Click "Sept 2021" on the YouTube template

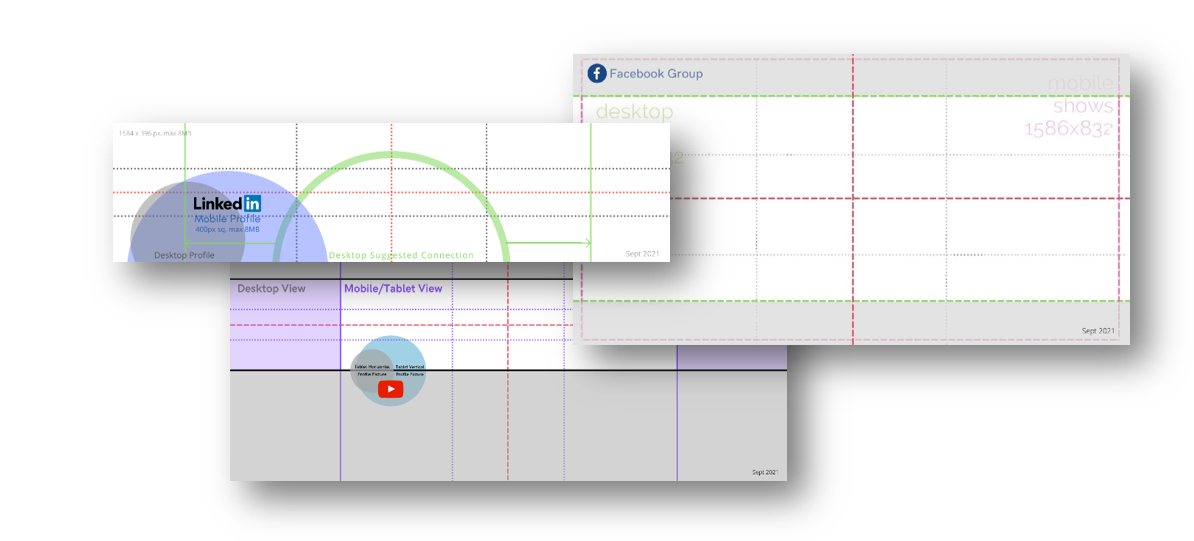point(765,473)
